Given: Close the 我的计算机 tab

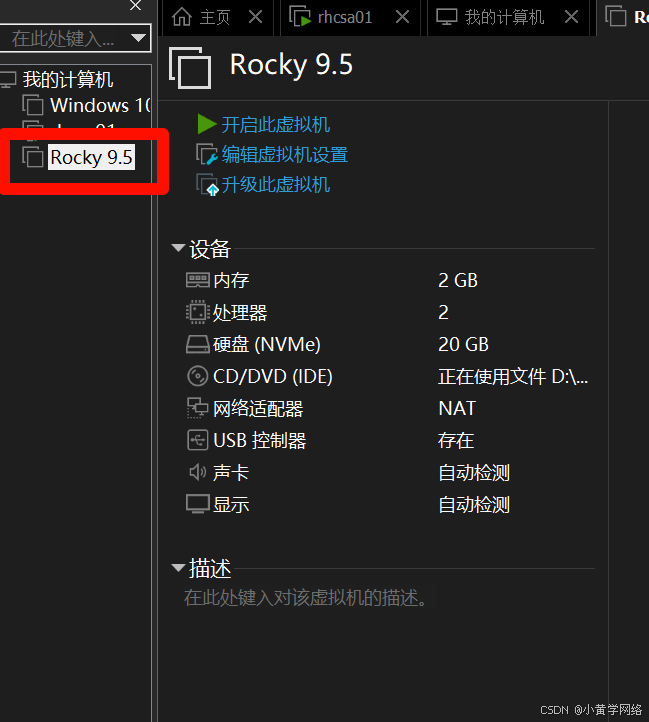Looking at the screenshot, I should click(x=571, y=17).
